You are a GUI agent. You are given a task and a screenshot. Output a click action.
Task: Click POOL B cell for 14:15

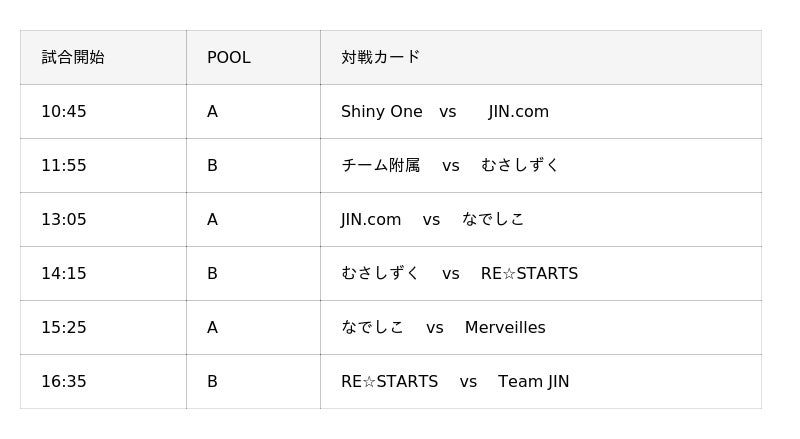pos(212,274)
